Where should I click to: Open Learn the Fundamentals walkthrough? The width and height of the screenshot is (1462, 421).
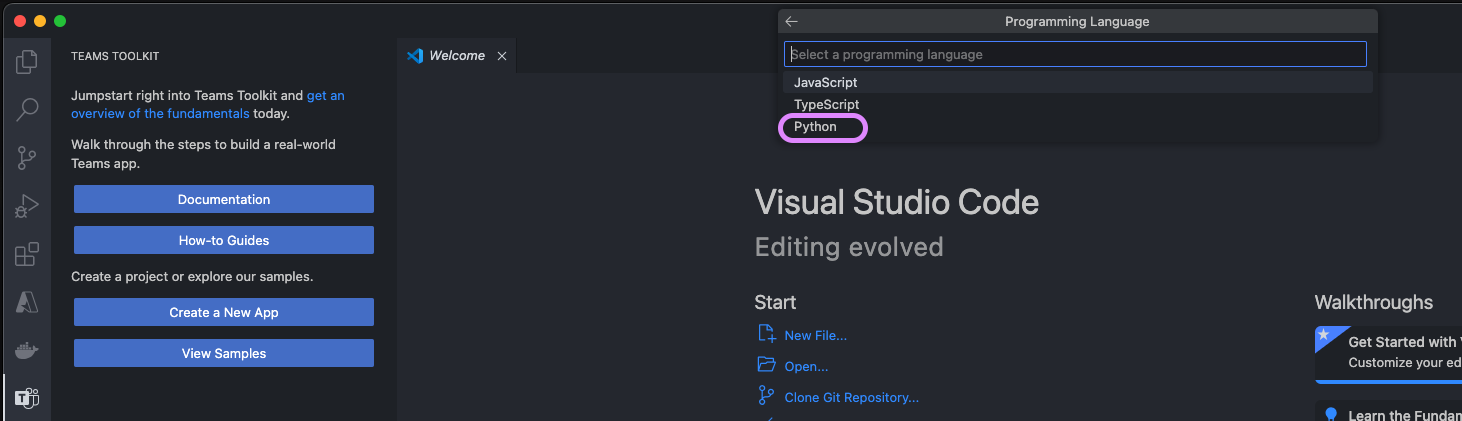[x=1388, y=412]
